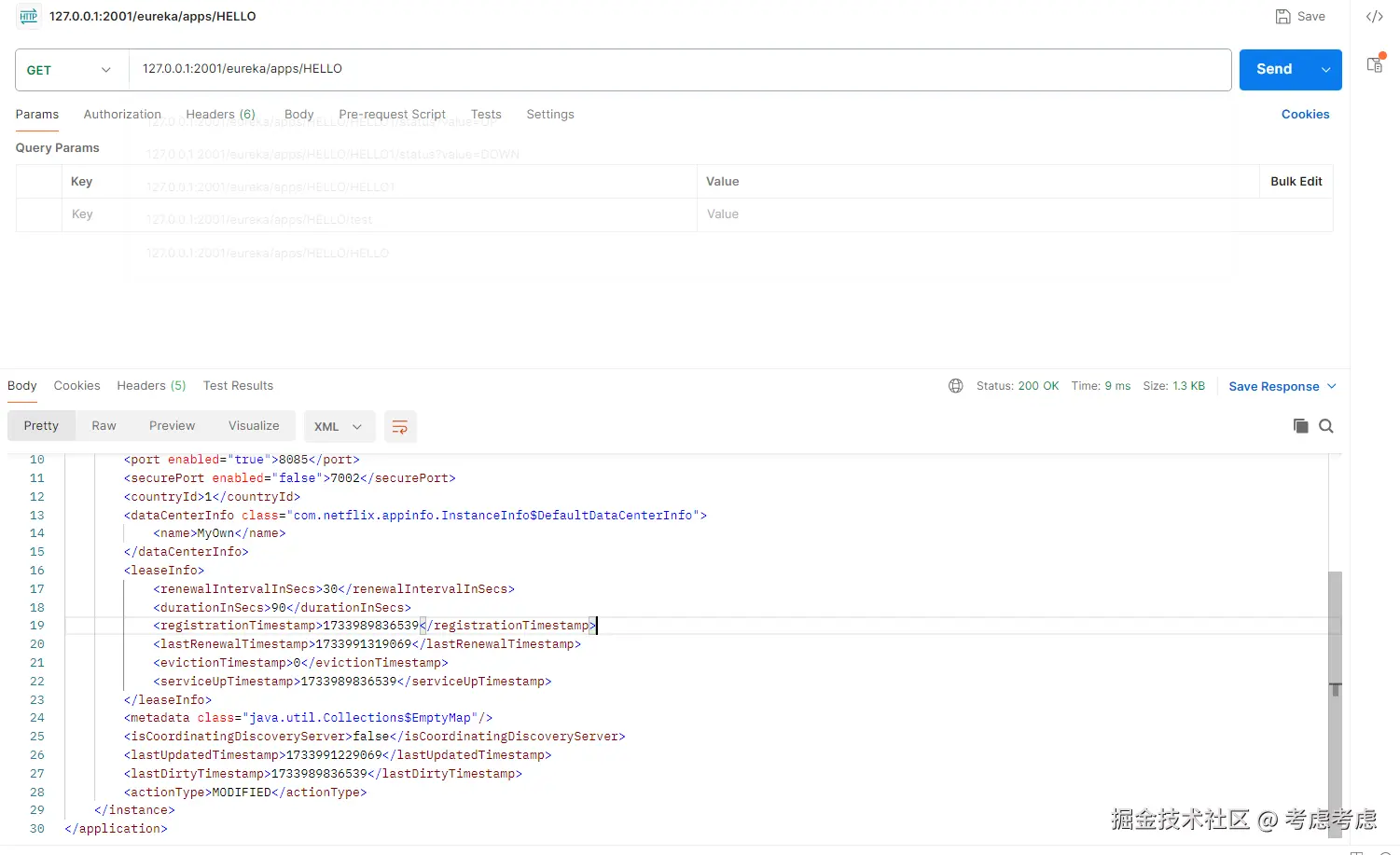
Task: Select the response Headers (5) tab
Action: pyautogui.click(x=151, y=386)
